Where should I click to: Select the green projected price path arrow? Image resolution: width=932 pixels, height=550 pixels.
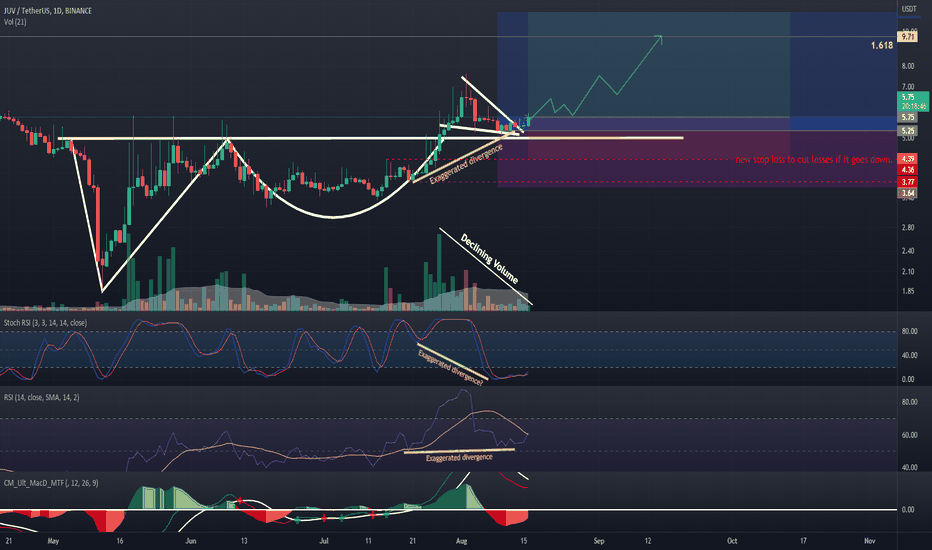[595, 77]
